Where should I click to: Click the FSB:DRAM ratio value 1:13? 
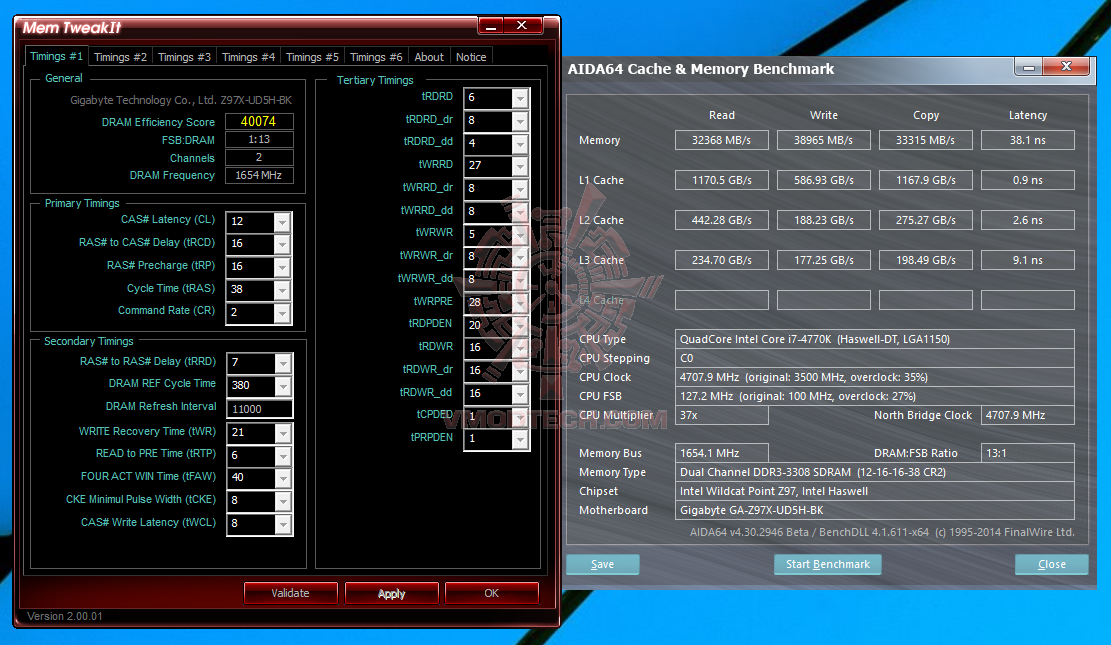pos(259,140)
